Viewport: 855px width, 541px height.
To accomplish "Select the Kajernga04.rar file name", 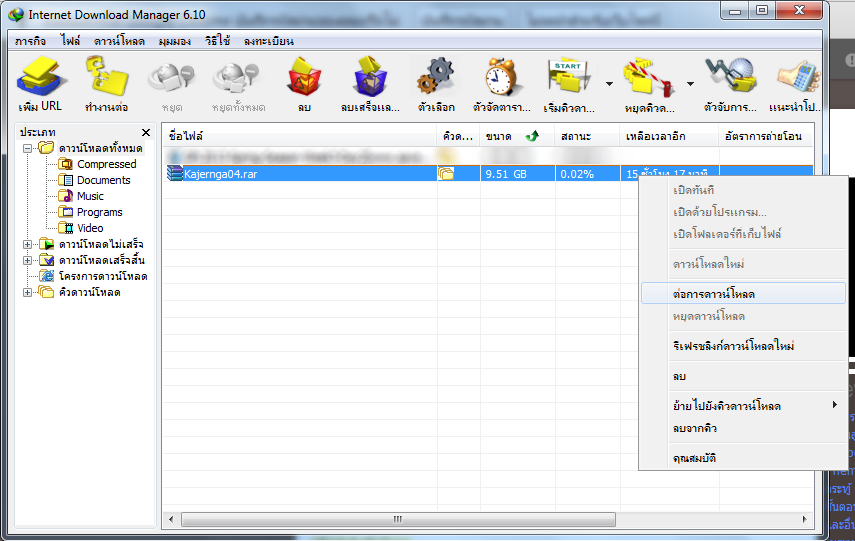I will point(220,174).
